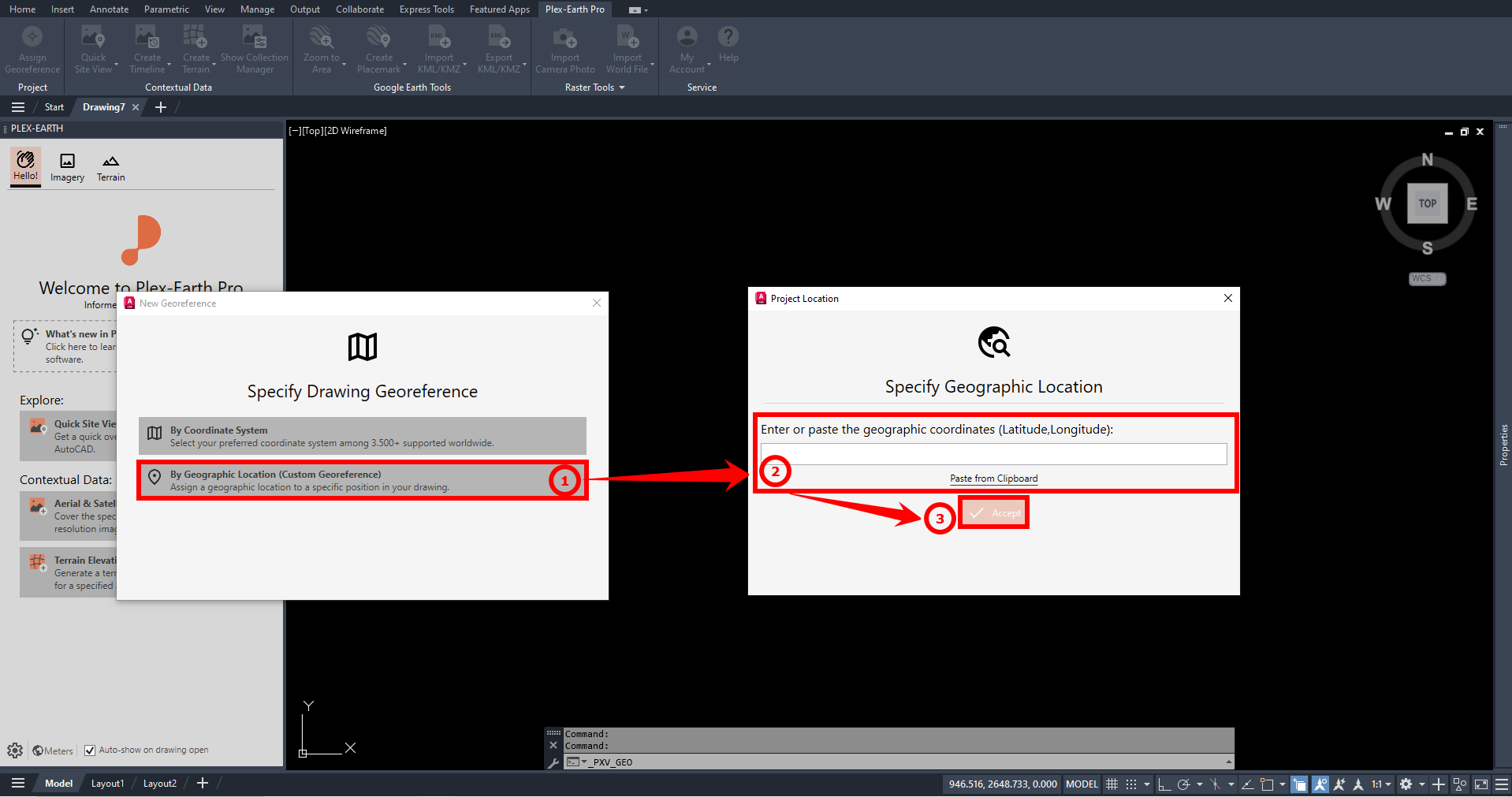Open the Snap mode settings dropdown arrow

(x=1147, y=784)
